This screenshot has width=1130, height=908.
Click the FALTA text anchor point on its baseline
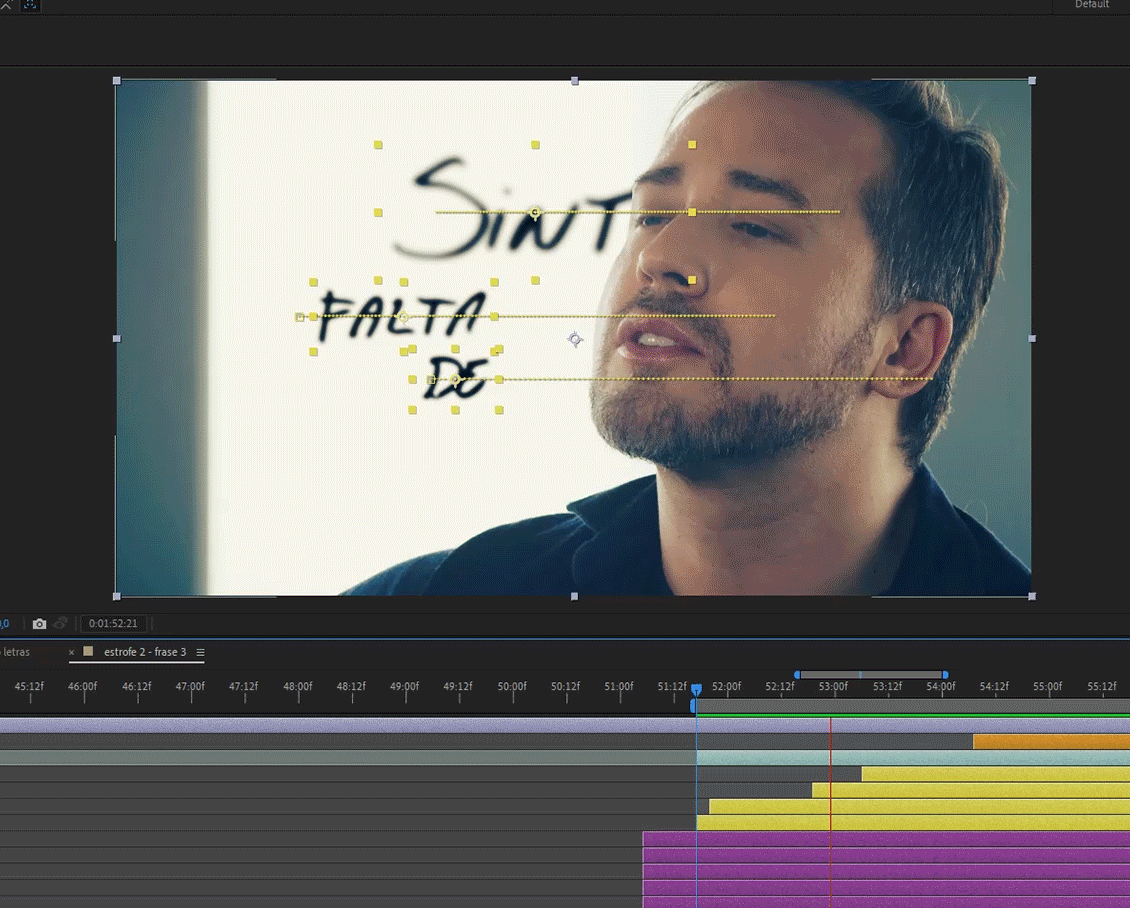(403, 316)
